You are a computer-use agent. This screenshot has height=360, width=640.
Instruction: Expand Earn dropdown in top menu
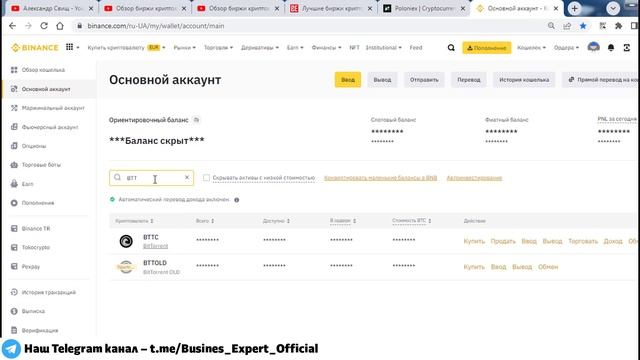pyautogui.click(x=295, y=48)
